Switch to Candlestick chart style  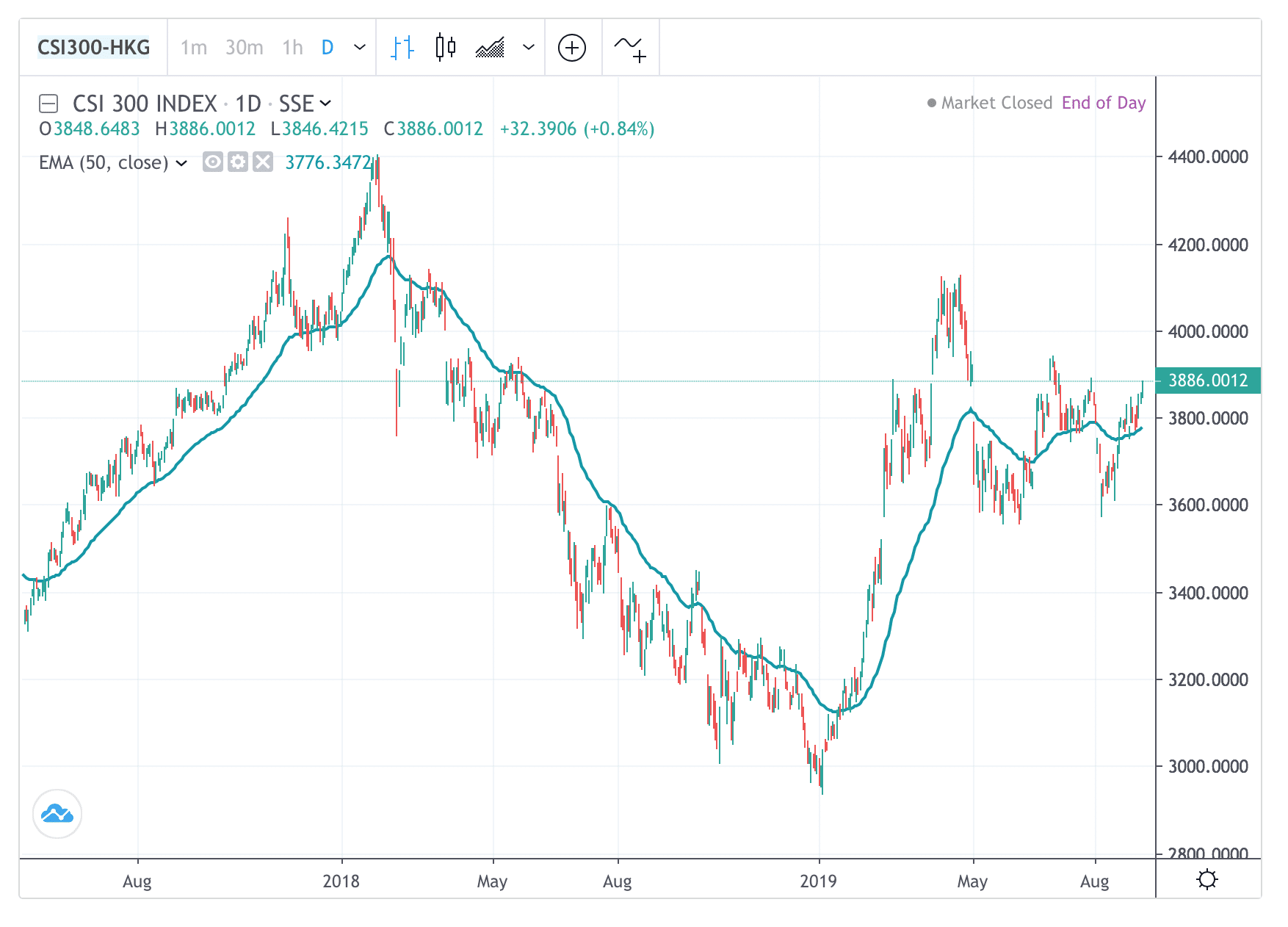[445, 48]
